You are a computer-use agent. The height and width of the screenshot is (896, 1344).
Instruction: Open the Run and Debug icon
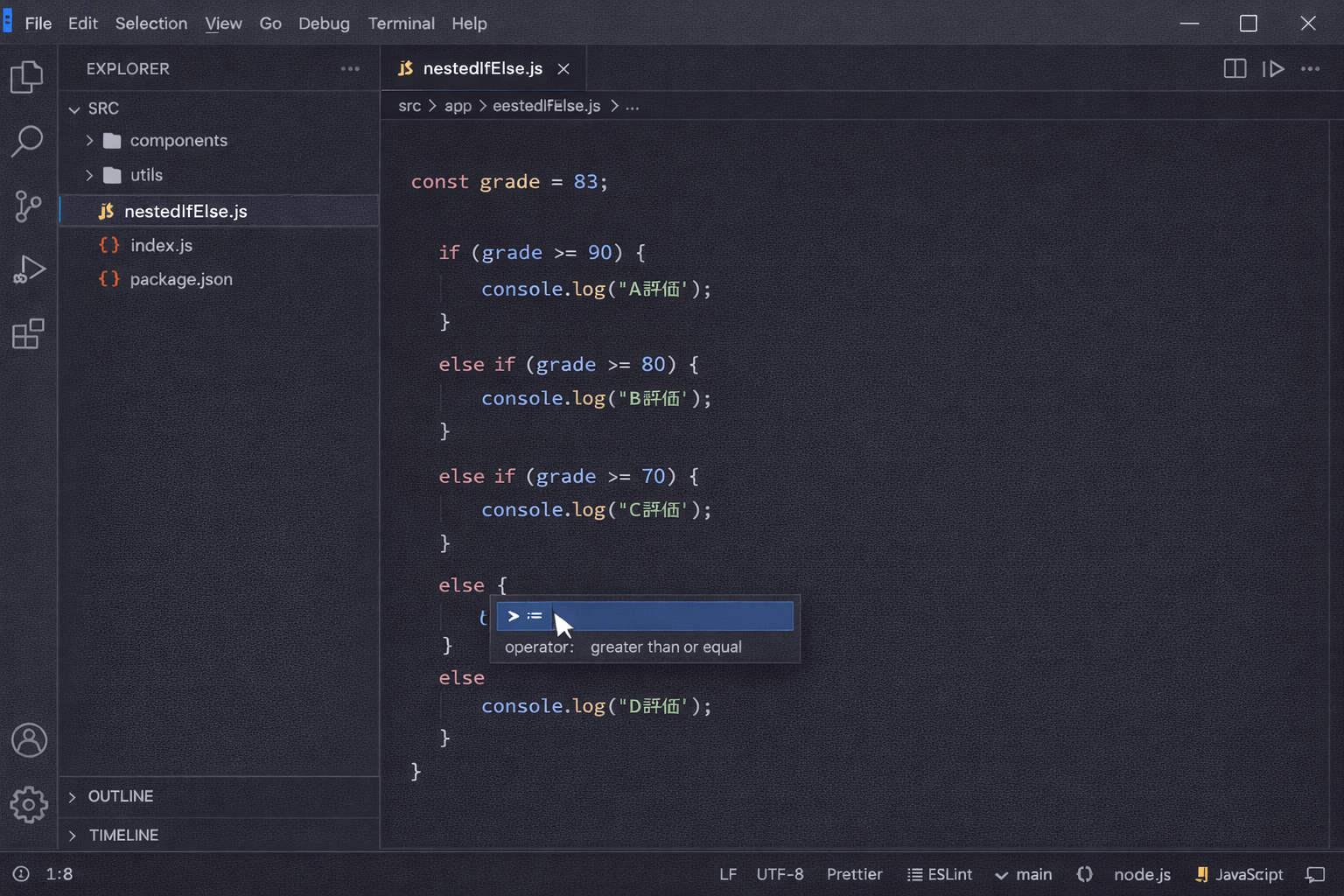tap(29, 269)
